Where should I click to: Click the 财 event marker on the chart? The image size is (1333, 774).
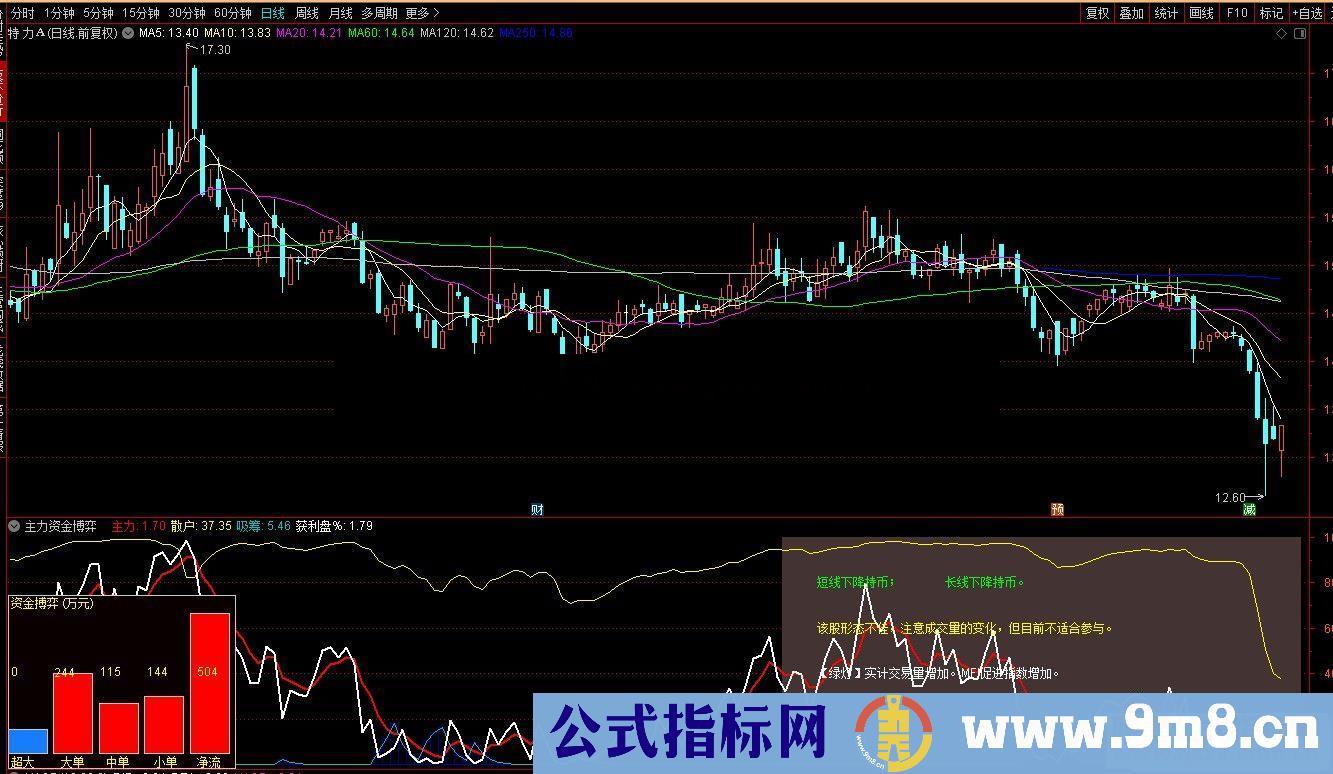pyautogui.click(x=537, y=508)
